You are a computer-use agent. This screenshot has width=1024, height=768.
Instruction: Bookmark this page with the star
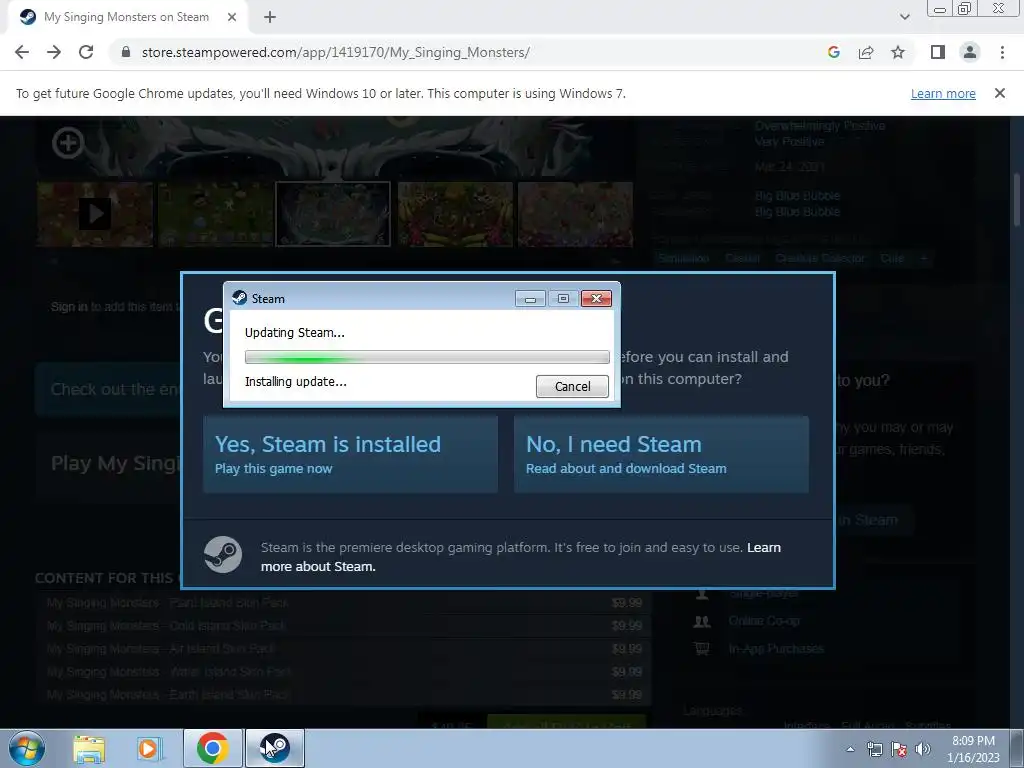coord(898,52)
